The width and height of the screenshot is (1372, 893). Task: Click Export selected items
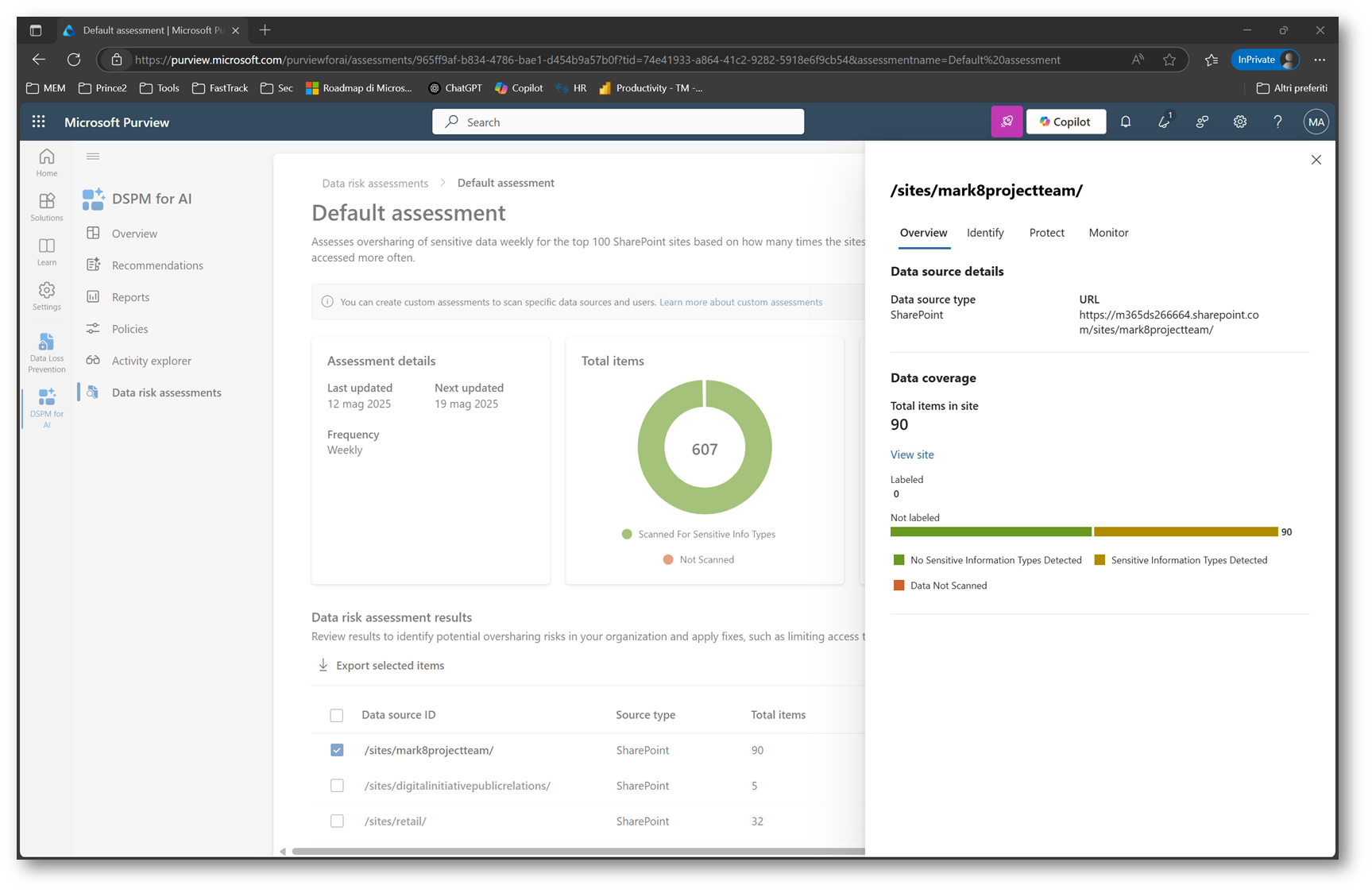(x=381, y=666)
